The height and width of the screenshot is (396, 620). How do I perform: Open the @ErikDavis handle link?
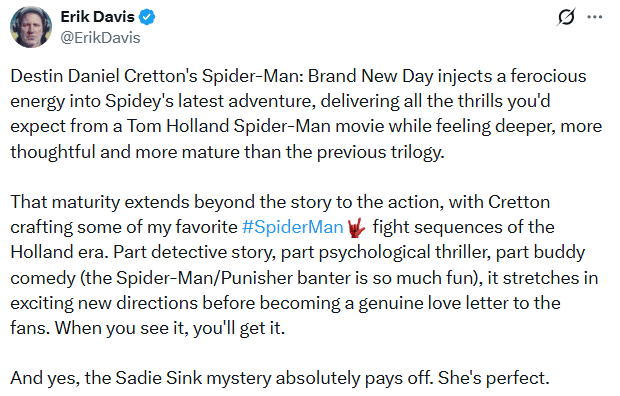pyautogui.click(x=100, y=38)
